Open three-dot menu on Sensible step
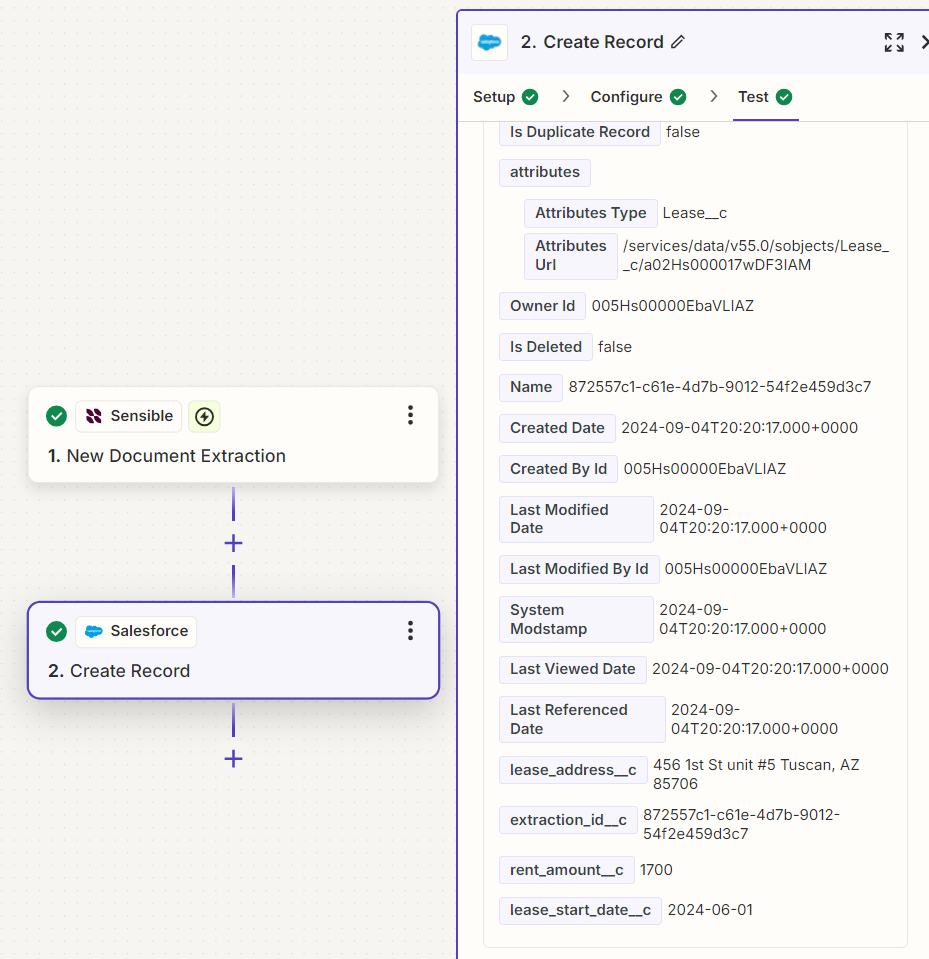The image size is (929, 959). tap(410, 415)
